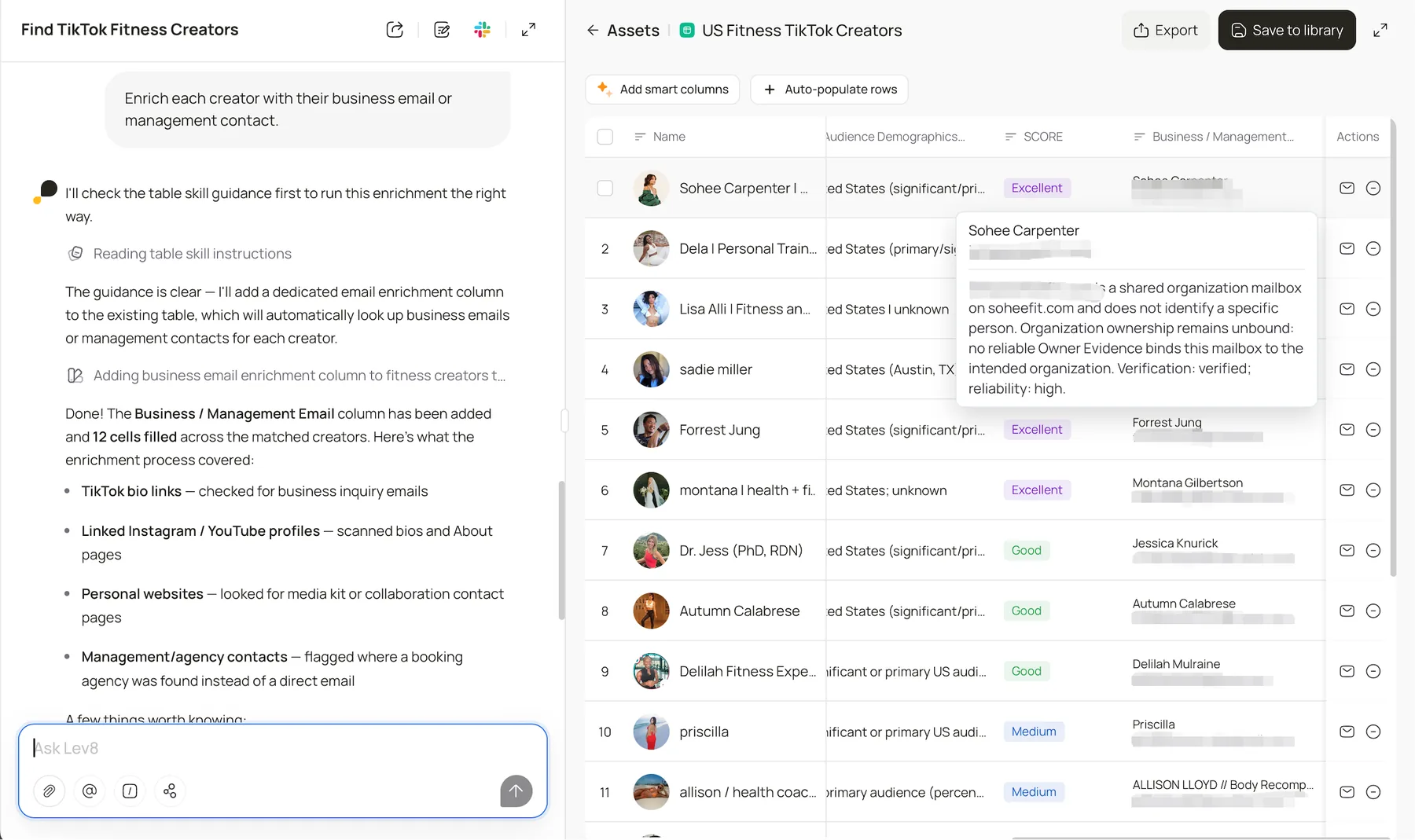The image size is (1415, 840).
Task: Click the remove icon for Lisa Alli row
Action: coord(1373,309)
